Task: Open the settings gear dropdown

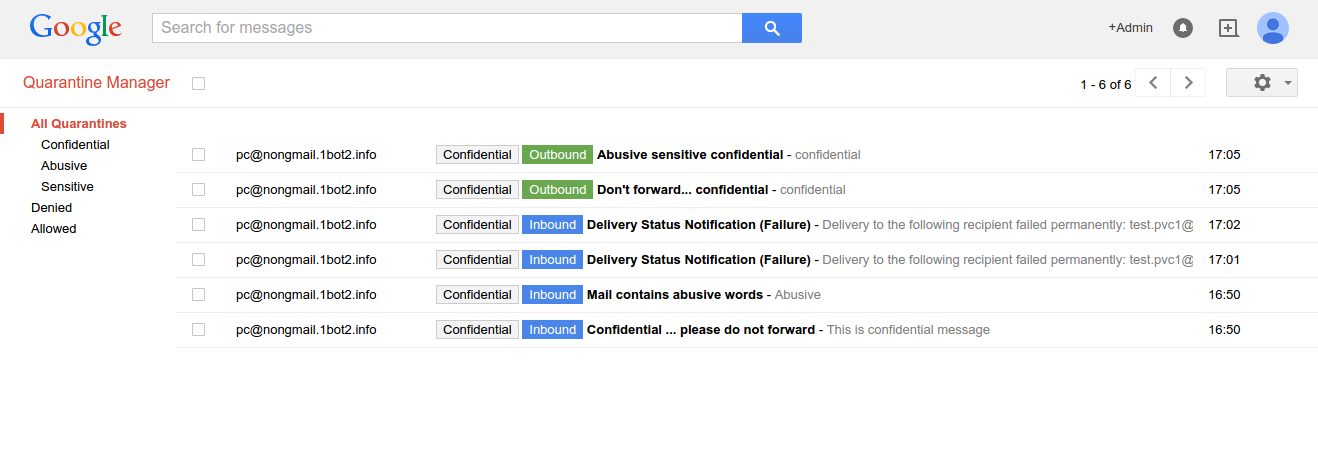Action: pyautogui.click(x=1262, y=83)
